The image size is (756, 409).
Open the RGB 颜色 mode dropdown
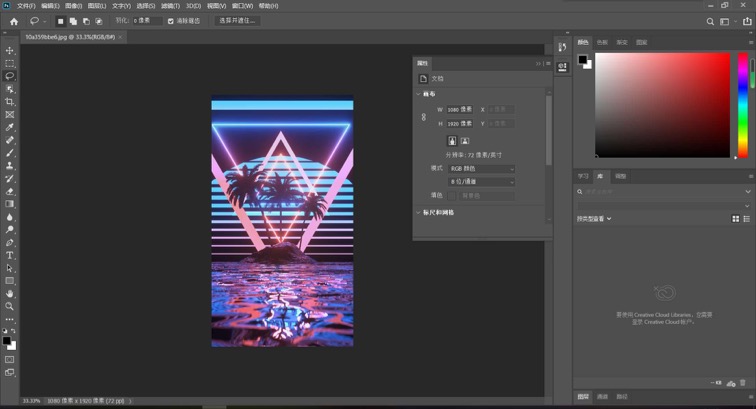click(481, 169)
